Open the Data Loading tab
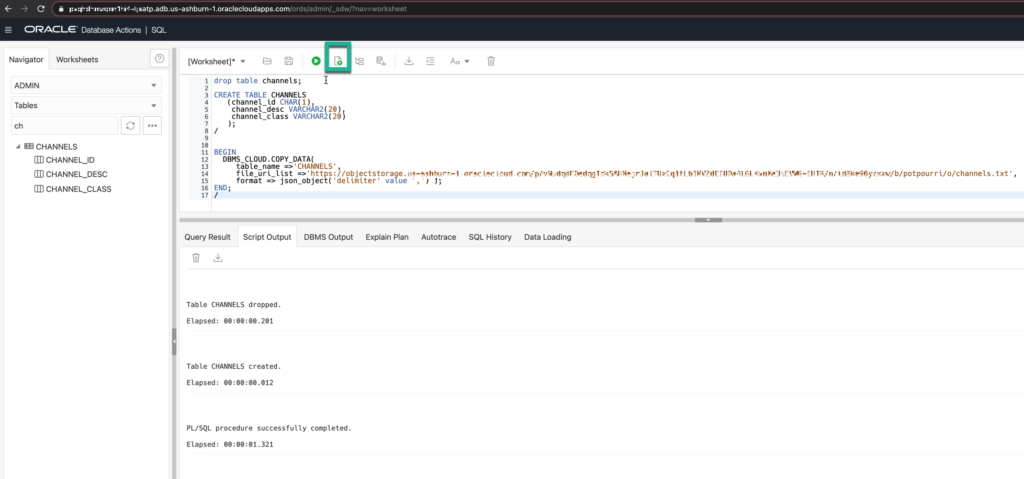 (x=547, y=237)
